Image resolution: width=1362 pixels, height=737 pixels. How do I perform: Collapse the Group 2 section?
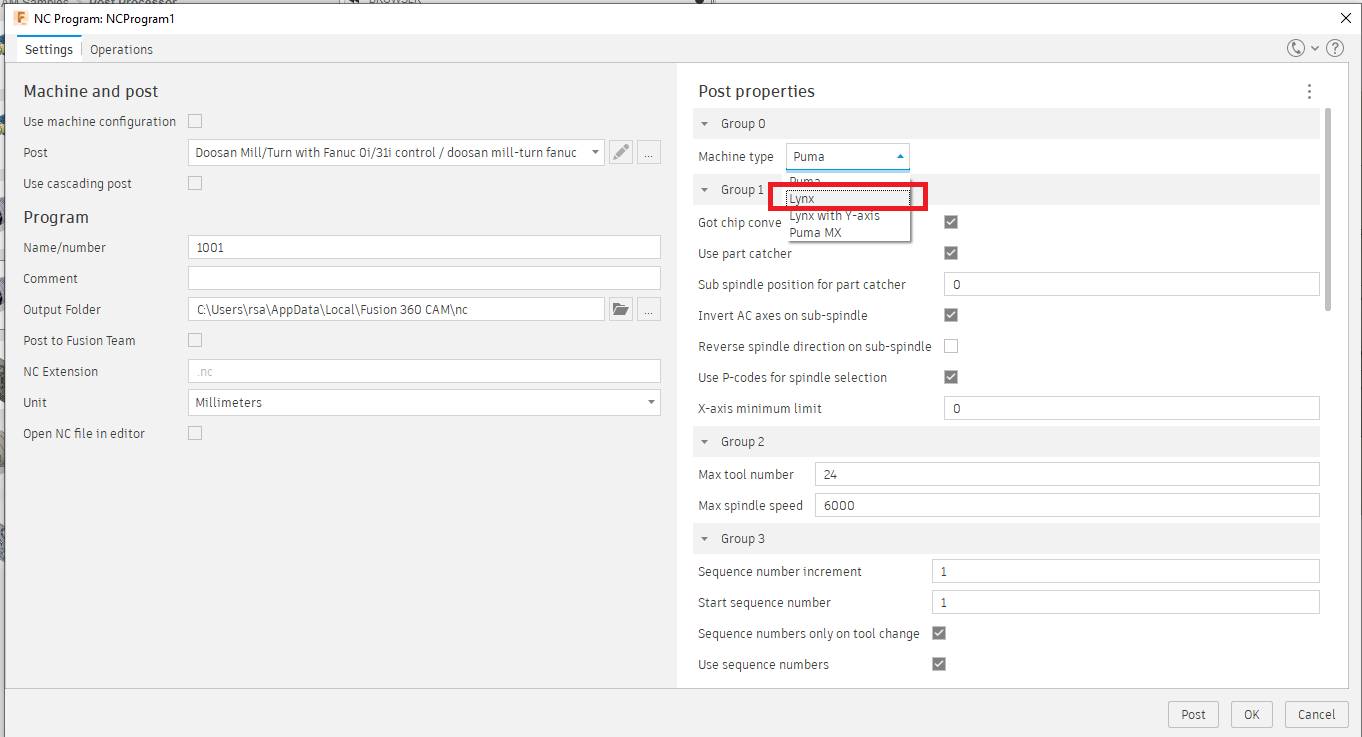coord(705,442)
